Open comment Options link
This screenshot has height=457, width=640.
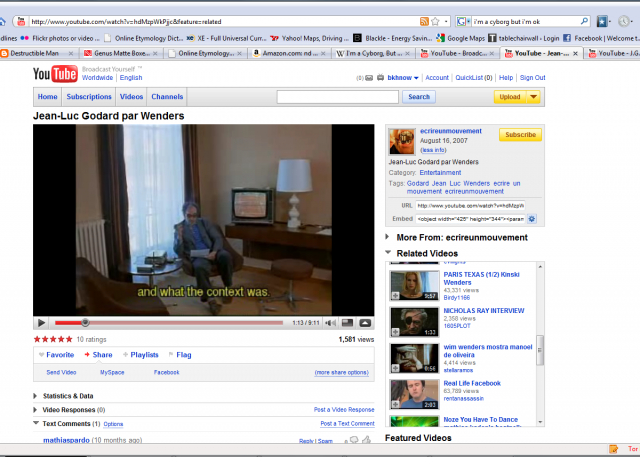pos(113,424)
